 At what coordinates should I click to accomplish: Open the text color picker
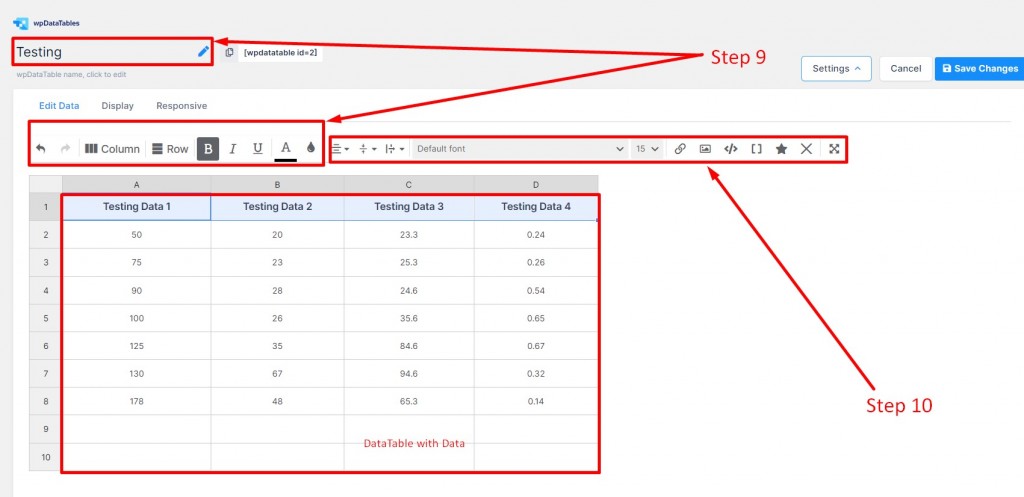click(x=285, y=149)
